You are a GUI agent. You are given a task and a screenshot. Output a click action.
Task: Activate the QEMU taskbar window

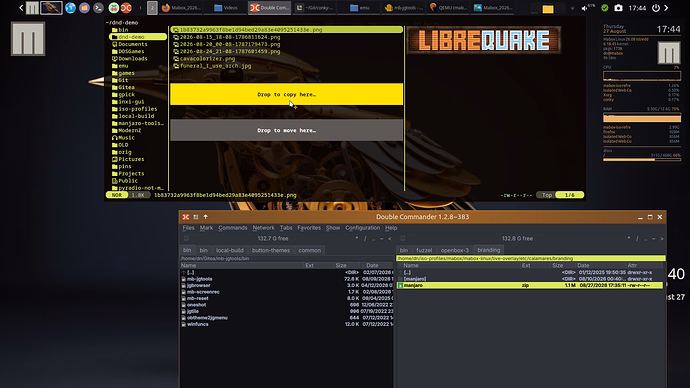[x=448, y=8]
